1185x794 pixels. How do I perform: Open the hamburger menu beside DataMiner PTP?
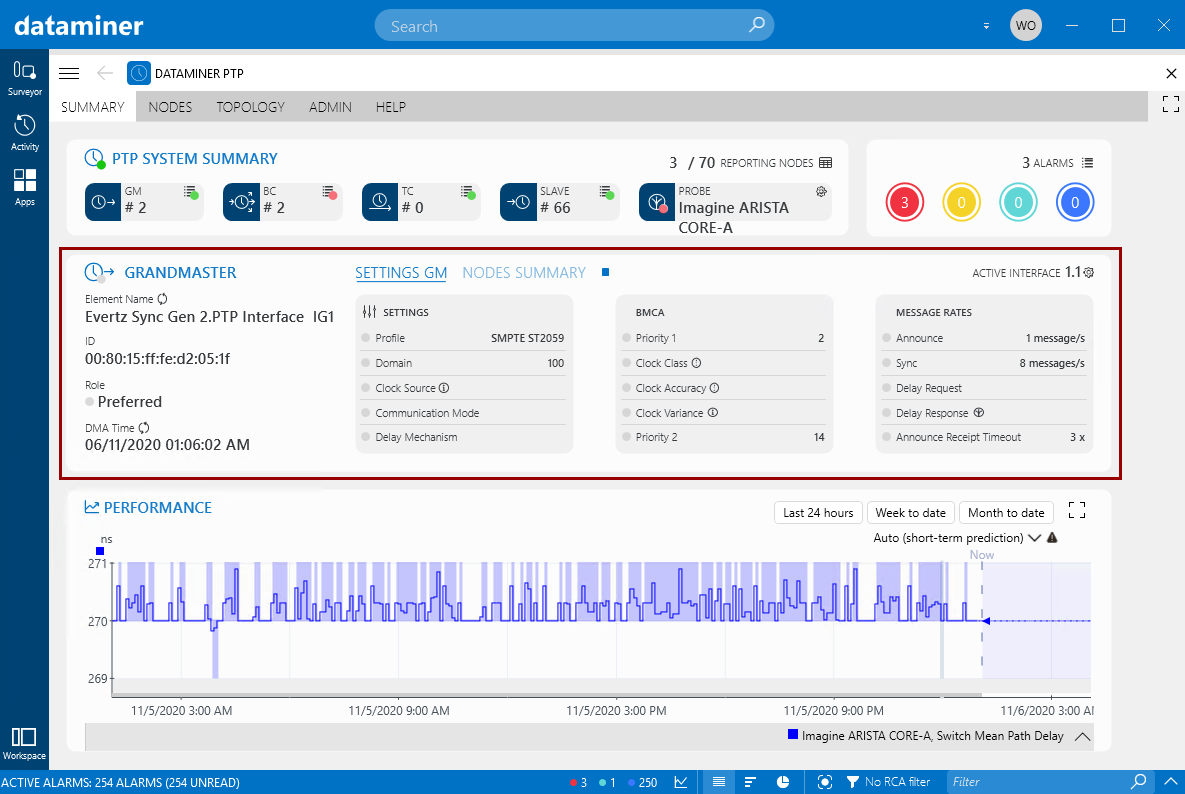click(x=69, y=73)
